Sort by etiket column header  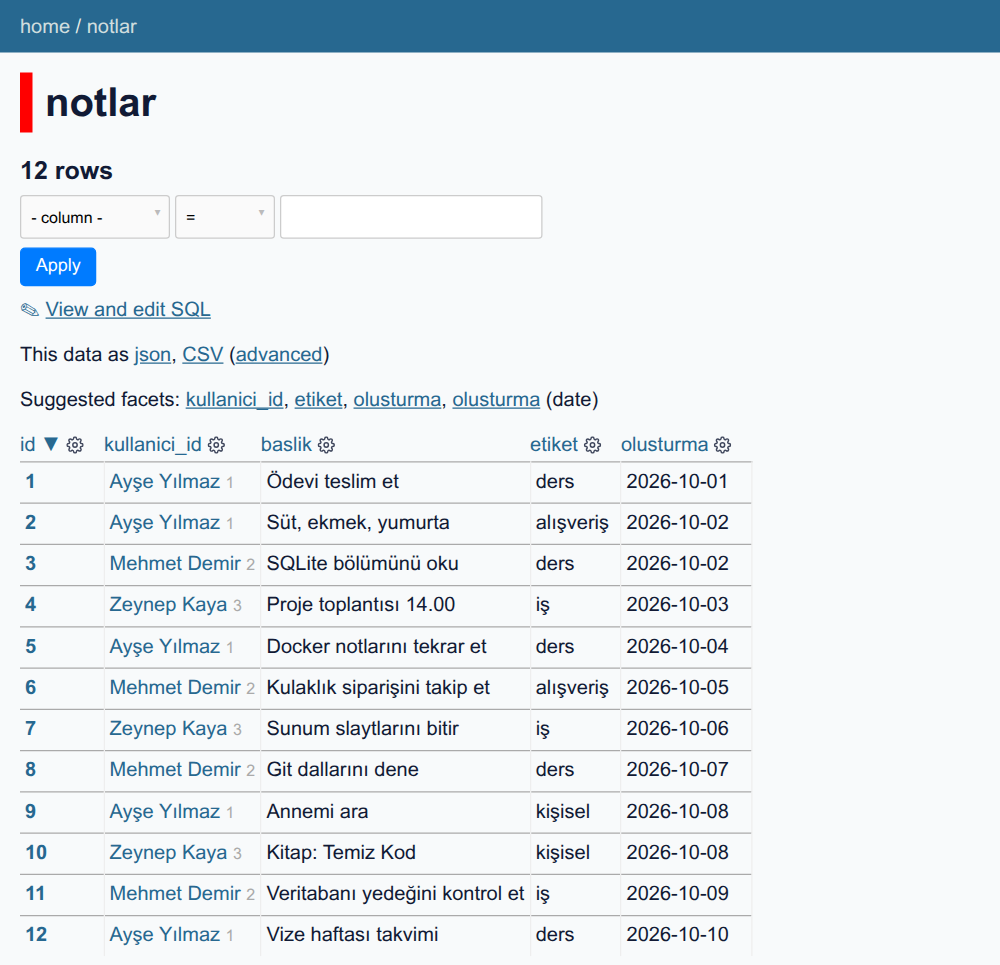(554, 445)
